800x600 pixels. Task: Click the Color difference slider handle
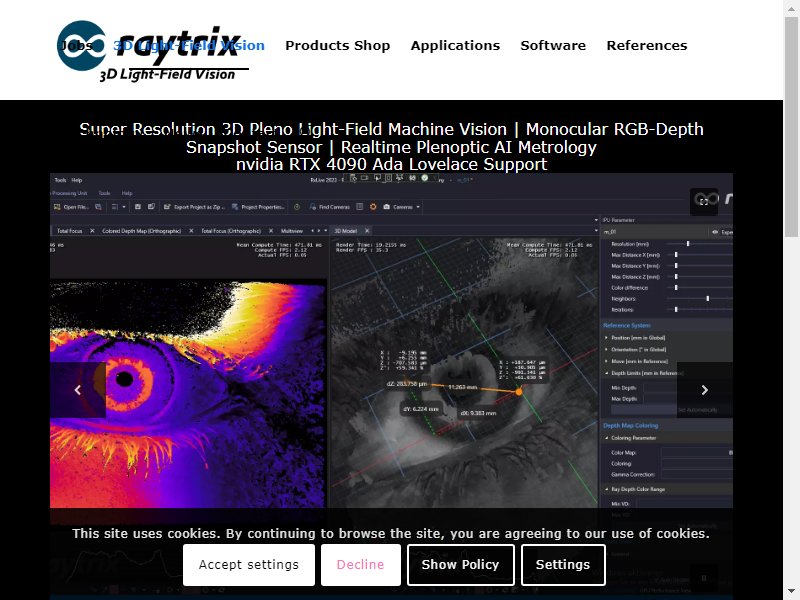tap(677, 288)
